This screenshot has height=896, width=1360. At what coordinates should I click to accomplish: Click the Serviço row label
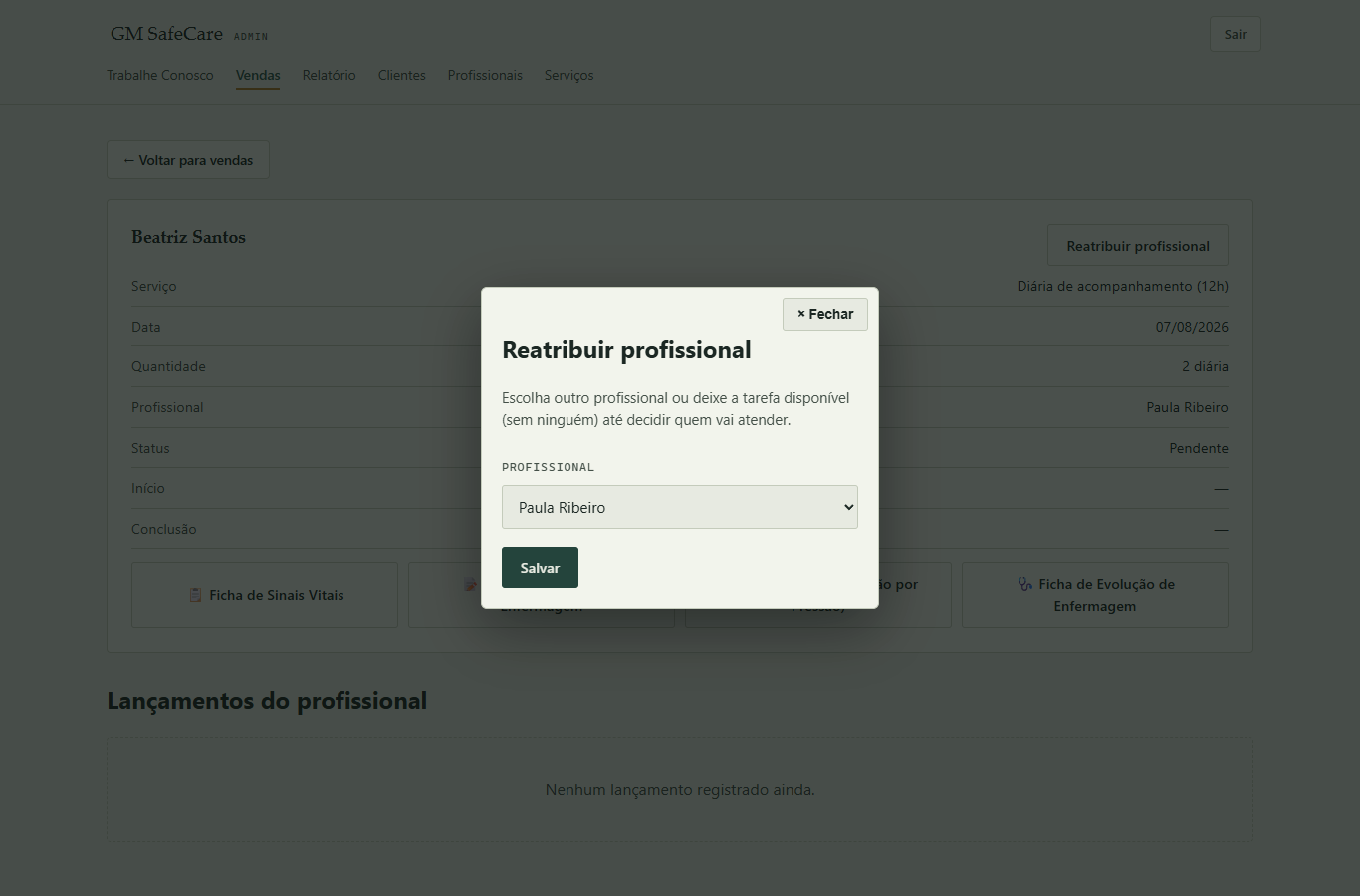[154, 286]
